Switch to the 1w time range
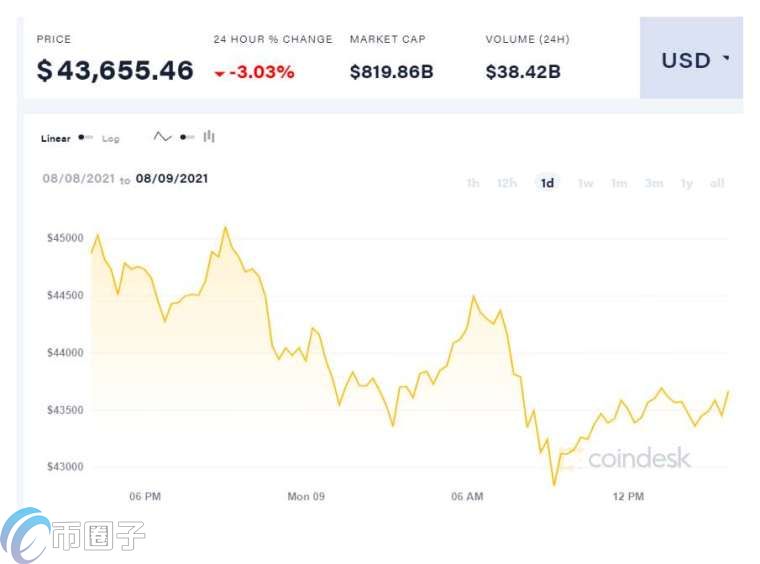 tap(586, 183)
